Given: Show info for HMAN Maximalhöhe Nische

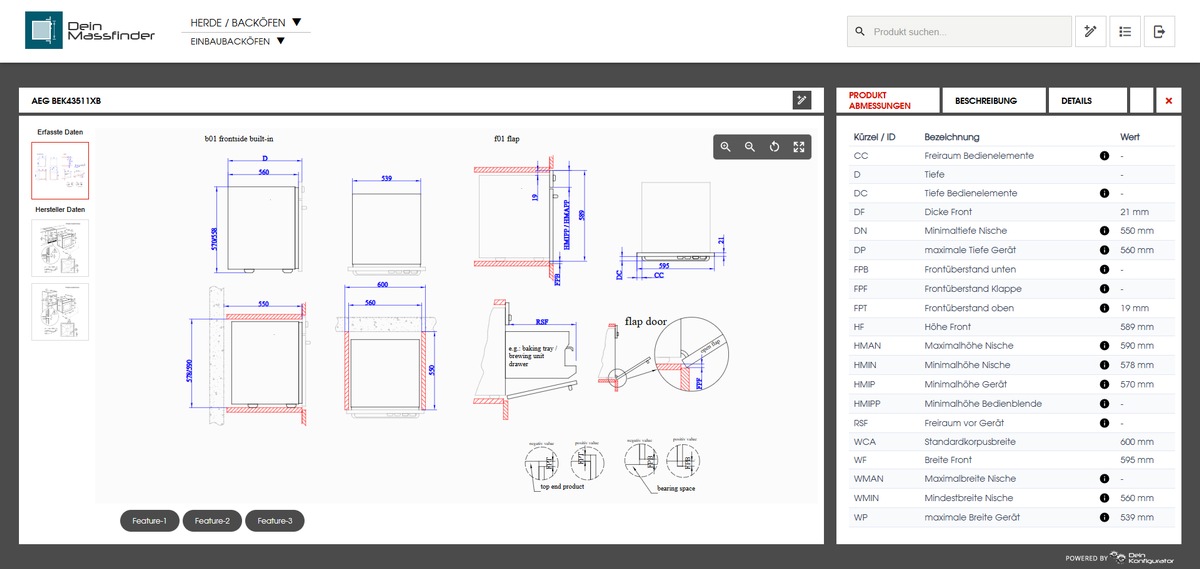Looking at the screenshot, I should 1104,346.
